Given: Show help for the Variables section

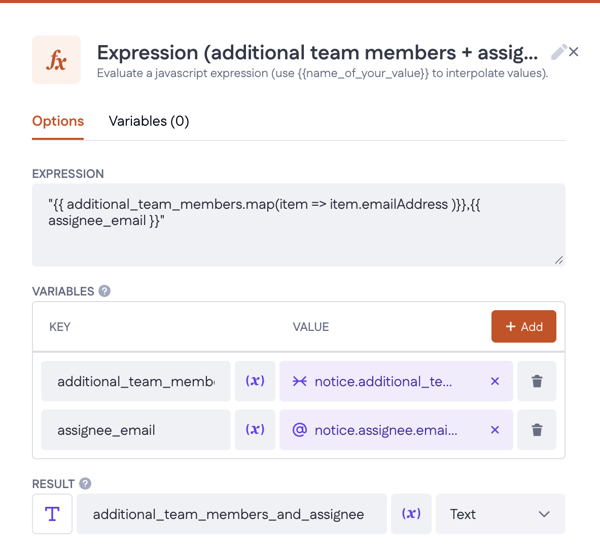Looking at the screenshot, I should coord(105,291).
